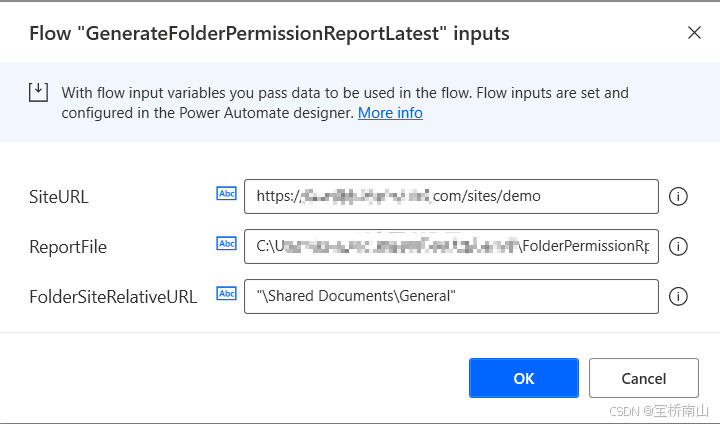Open the More info link
720x424 pixels.
(x=390, y=113)
